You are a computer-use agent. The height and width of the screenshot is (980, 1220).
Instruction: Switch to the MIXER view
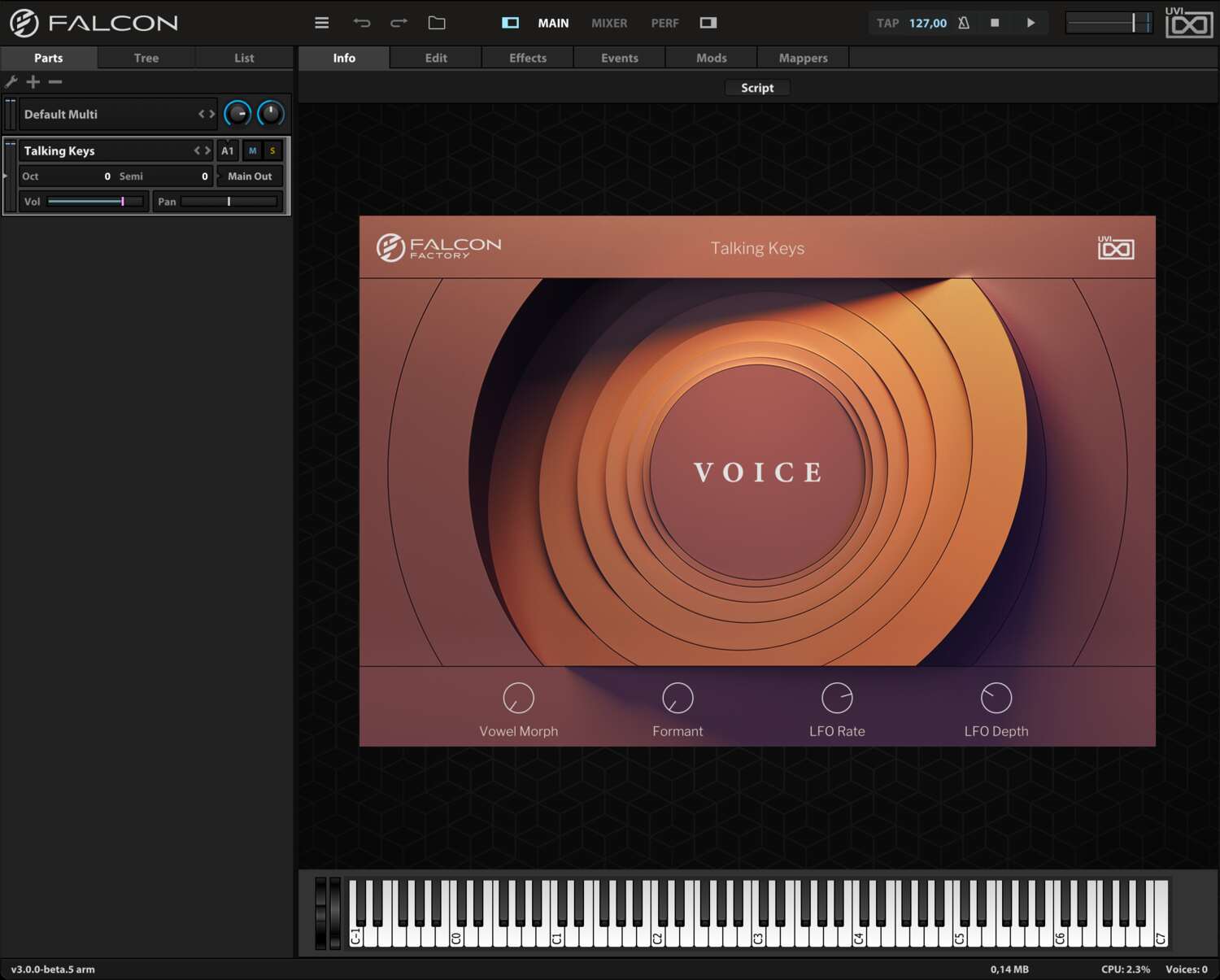point(609,23)
